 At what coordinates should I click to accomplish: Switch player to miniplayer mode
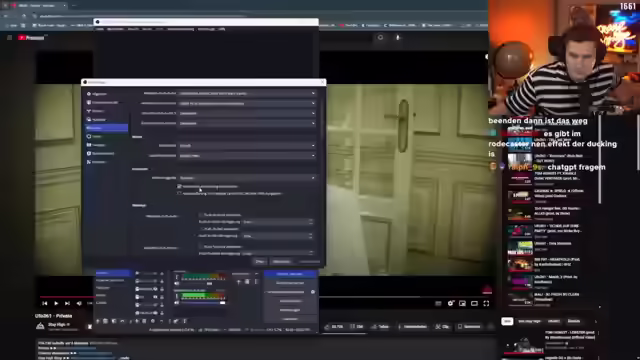click(462, 303)
